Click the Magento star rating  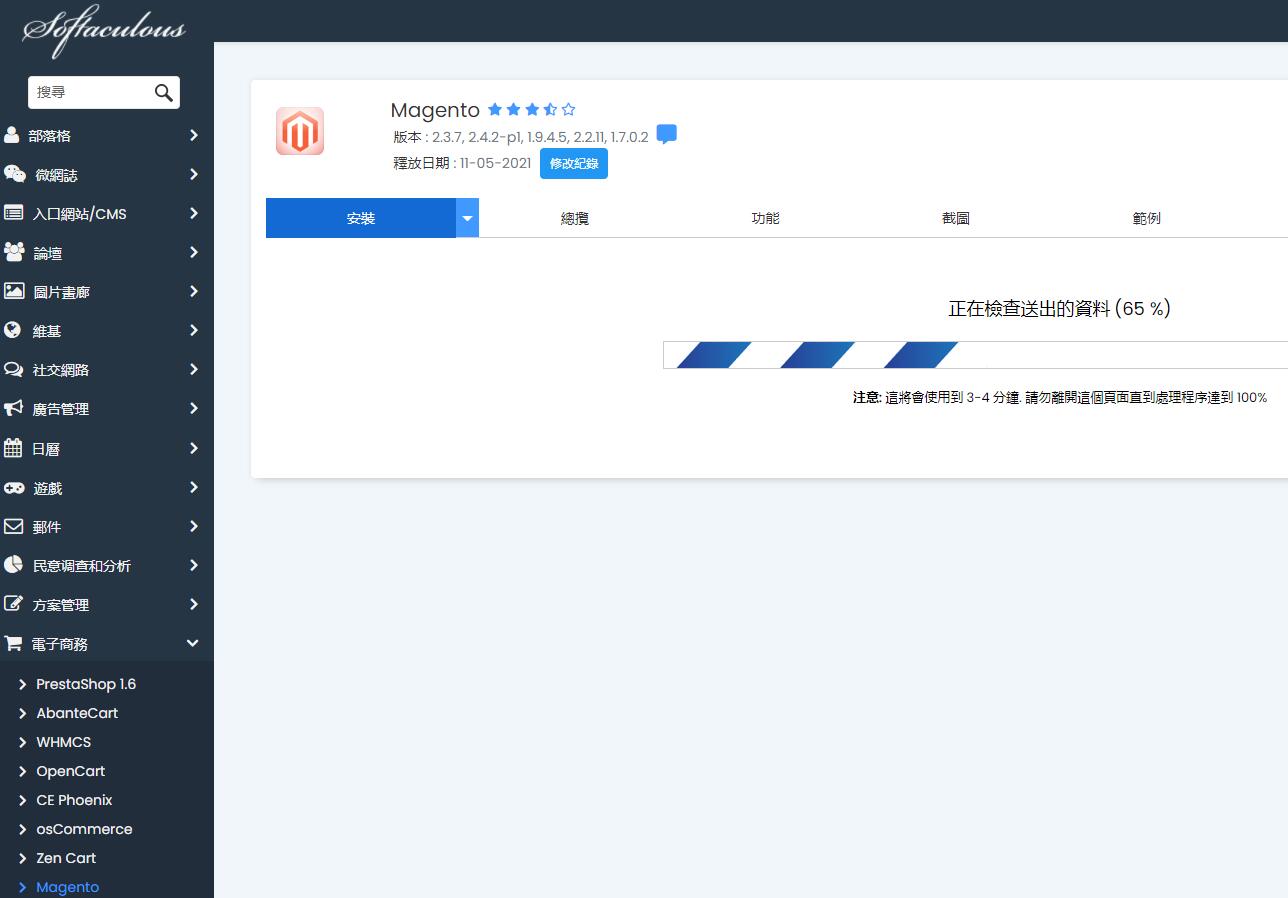click(x=532, y=110)
